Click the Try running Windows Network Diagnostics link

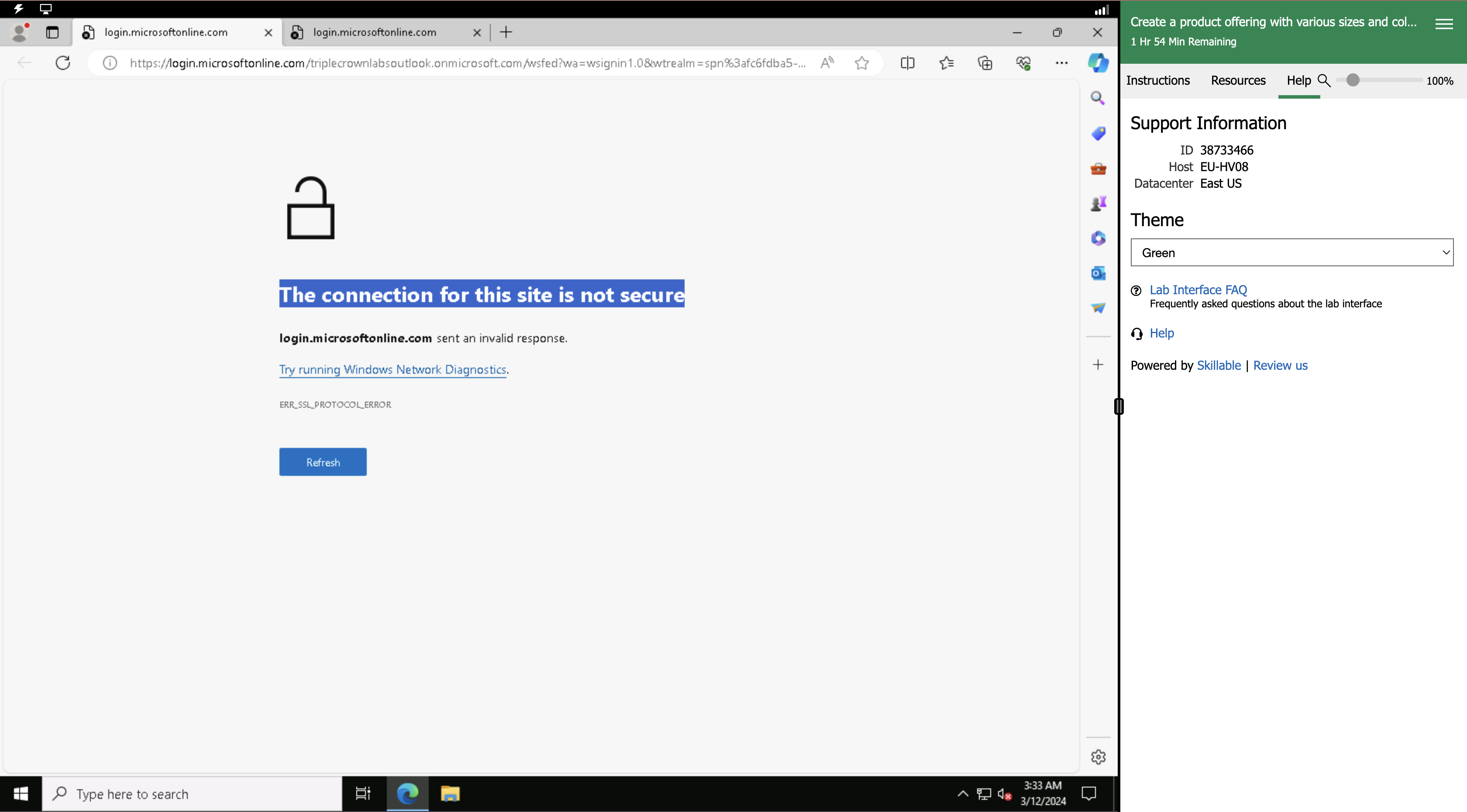coord(392,369)
